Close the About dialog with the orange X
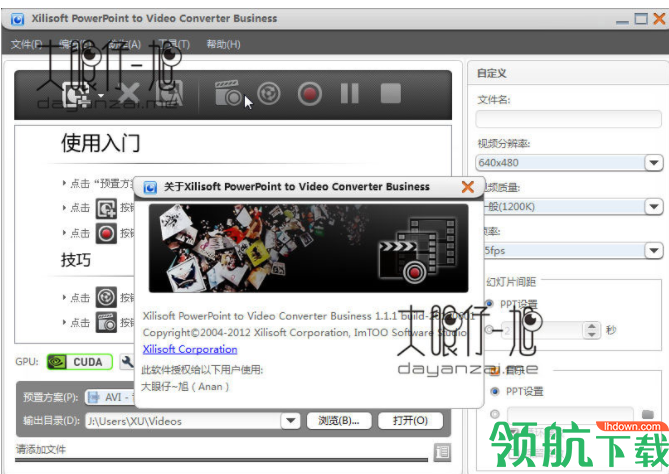Screen dimensions: 669x474 click(468, 186)
